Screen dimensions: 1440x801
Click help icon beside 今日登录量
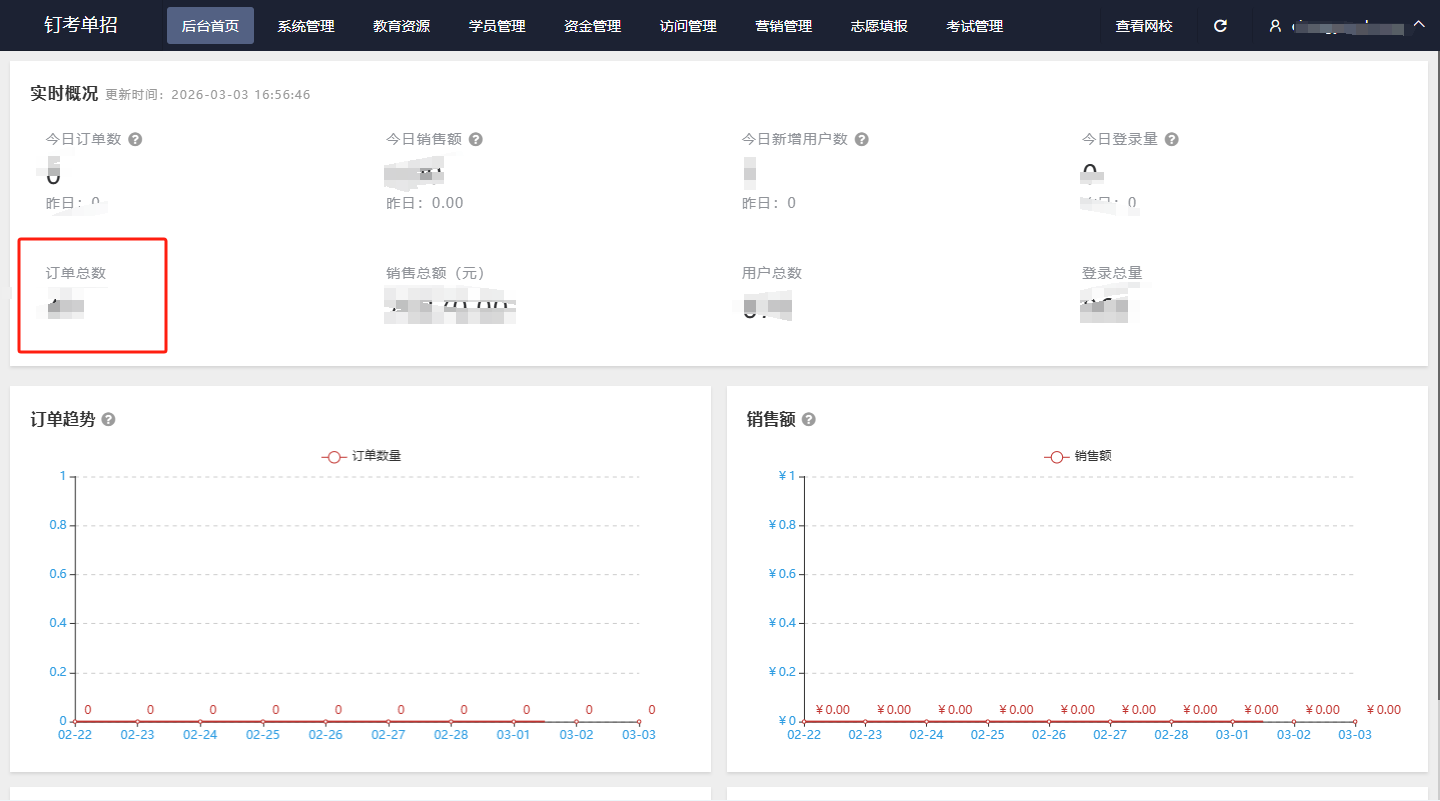[x=1171, y=139]
